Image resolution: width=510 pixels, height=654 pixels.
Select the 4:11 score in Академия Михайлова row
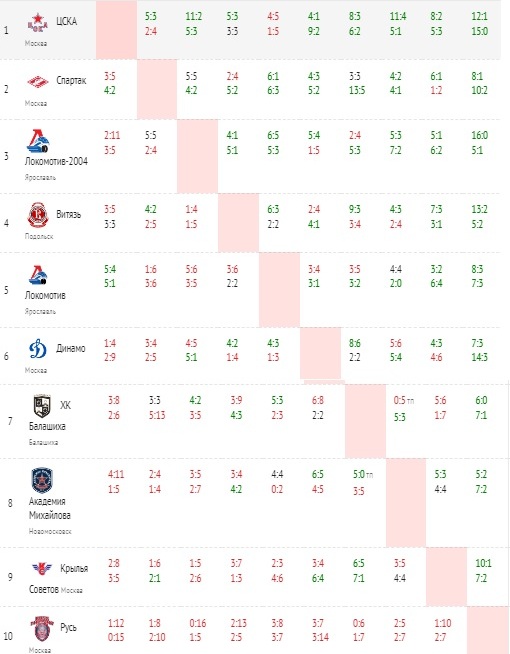(116, 474)
